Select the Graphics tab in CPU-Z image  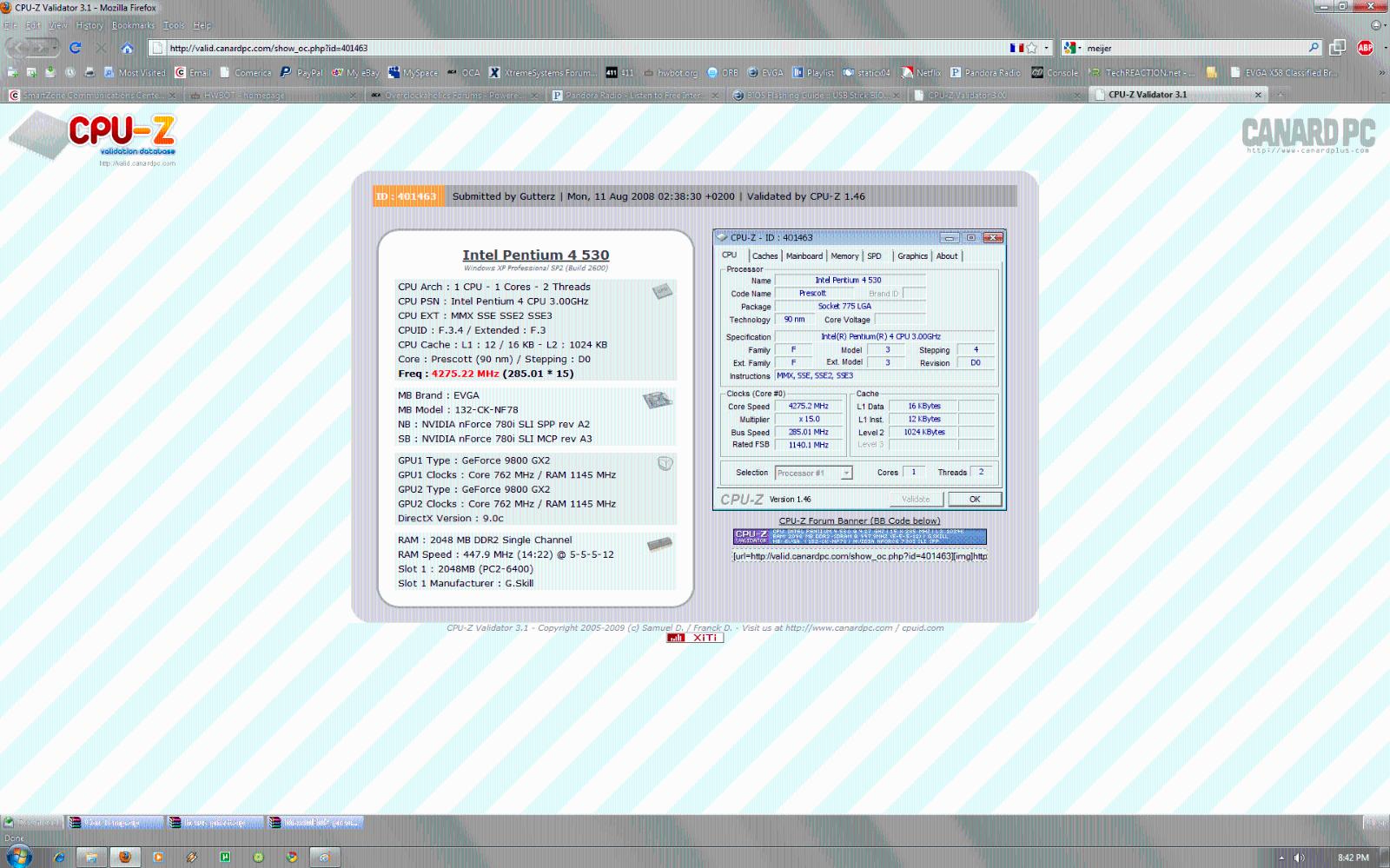(912, 256)
